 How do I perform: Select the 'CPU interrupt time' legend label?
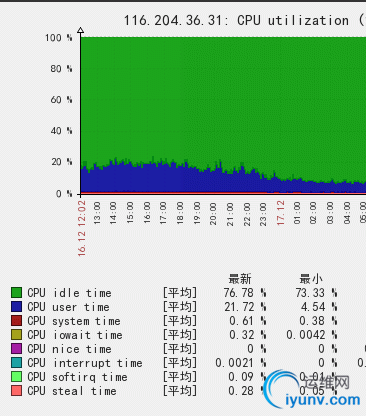coord(85,363)
